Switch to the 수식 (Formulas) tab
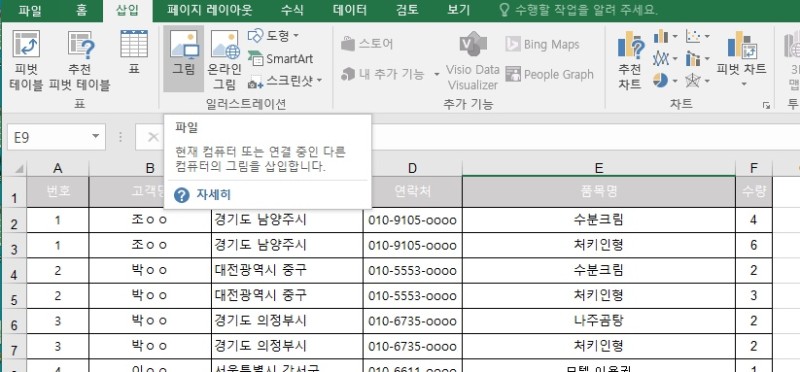 (292, 11)
